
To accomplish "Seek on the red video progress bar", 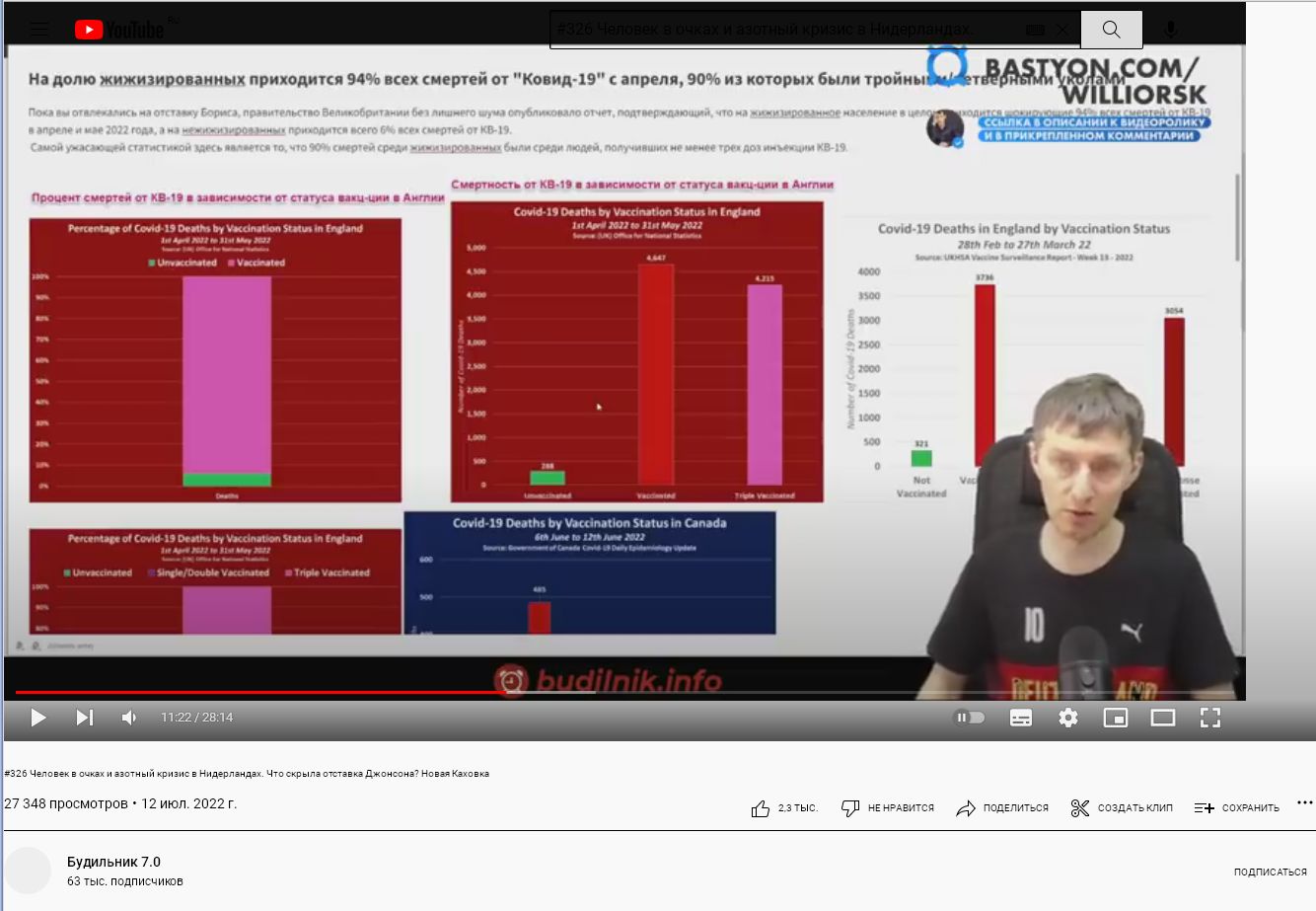I will pos(296,693).
